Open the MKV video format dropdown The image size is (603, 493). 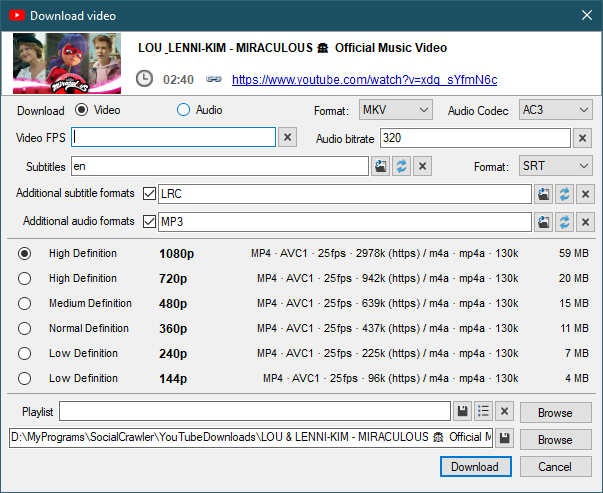[x=395, y=110]
